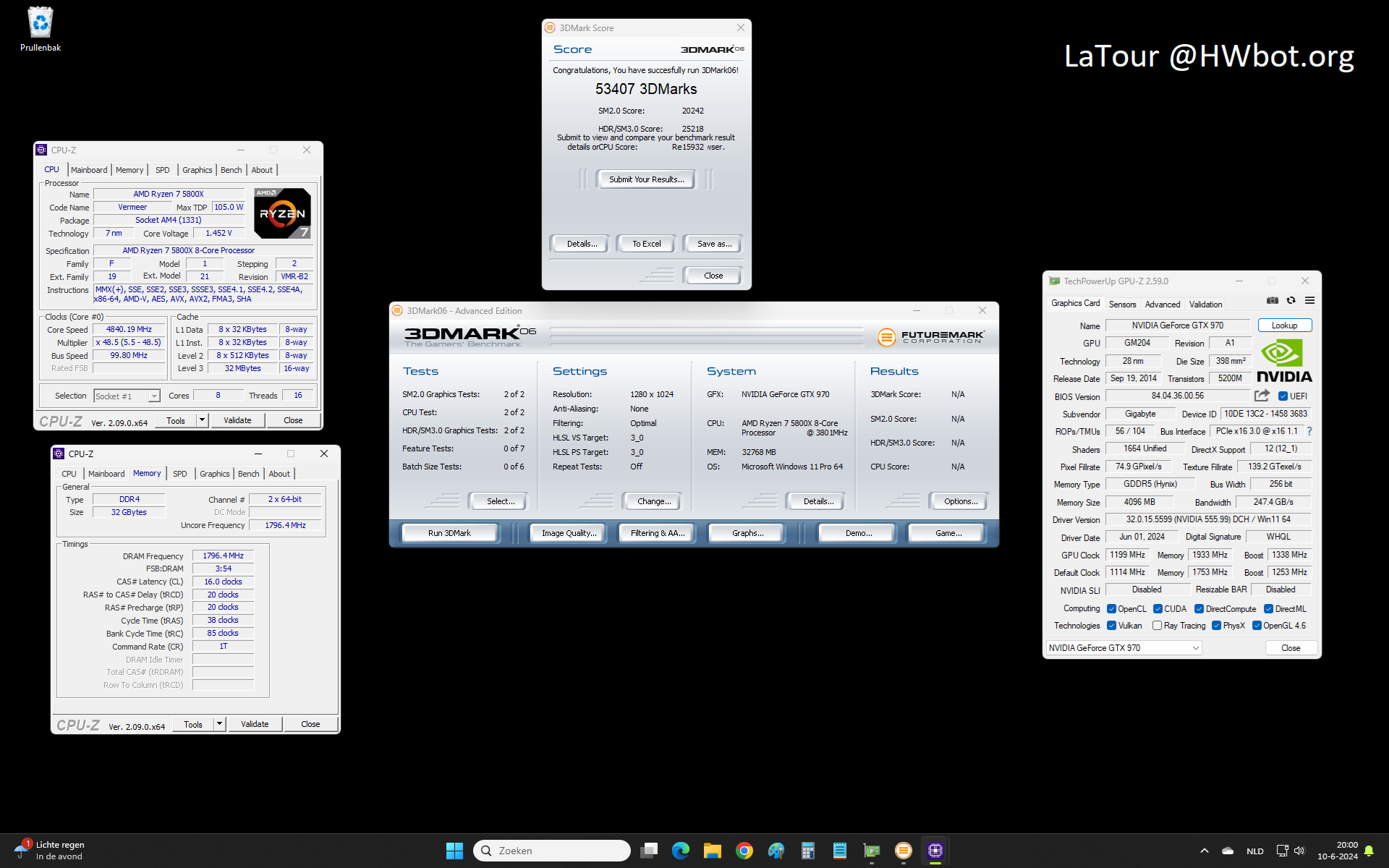This screenshot has width=1389, height=868.
Task: Open Notepad icon on taskbar
Action: (840, 851)
